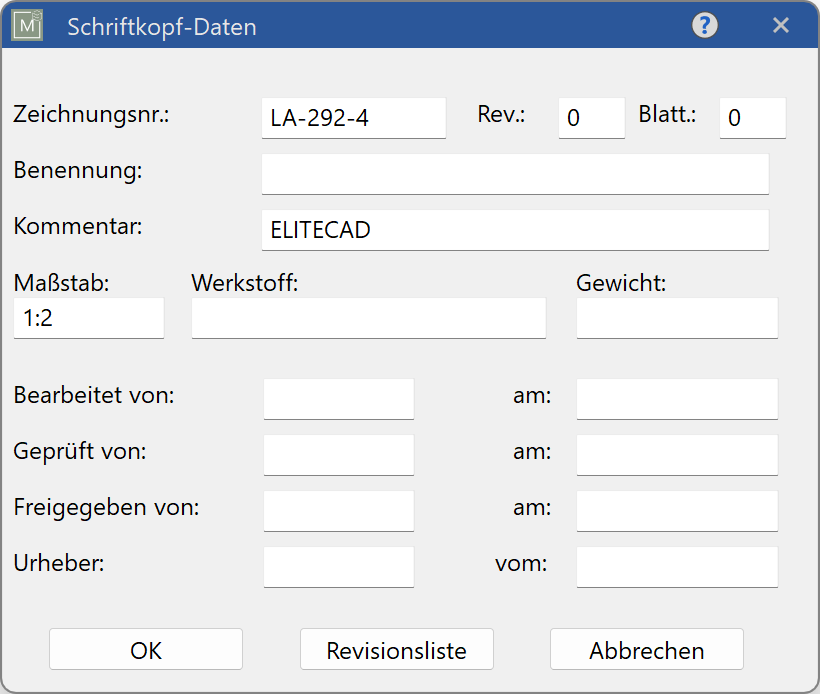Click the Abbrechen button
Screen dimensions: 820x694
pyautogui.click(x=646, y=650)
